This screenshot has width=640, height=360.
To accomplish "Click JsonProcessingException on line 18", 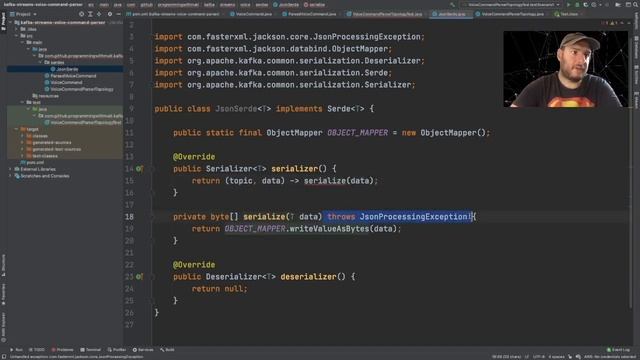I will [414, 217].
